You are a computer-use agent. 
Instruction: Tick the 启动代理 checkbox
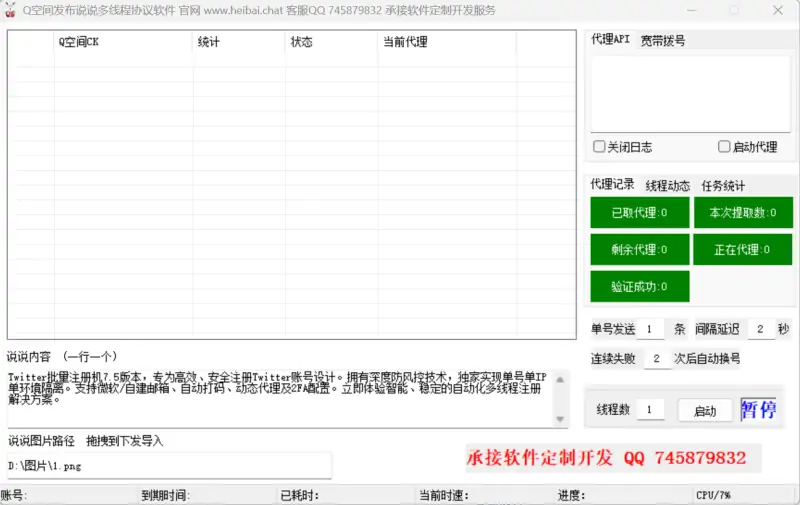click(724, 147)
